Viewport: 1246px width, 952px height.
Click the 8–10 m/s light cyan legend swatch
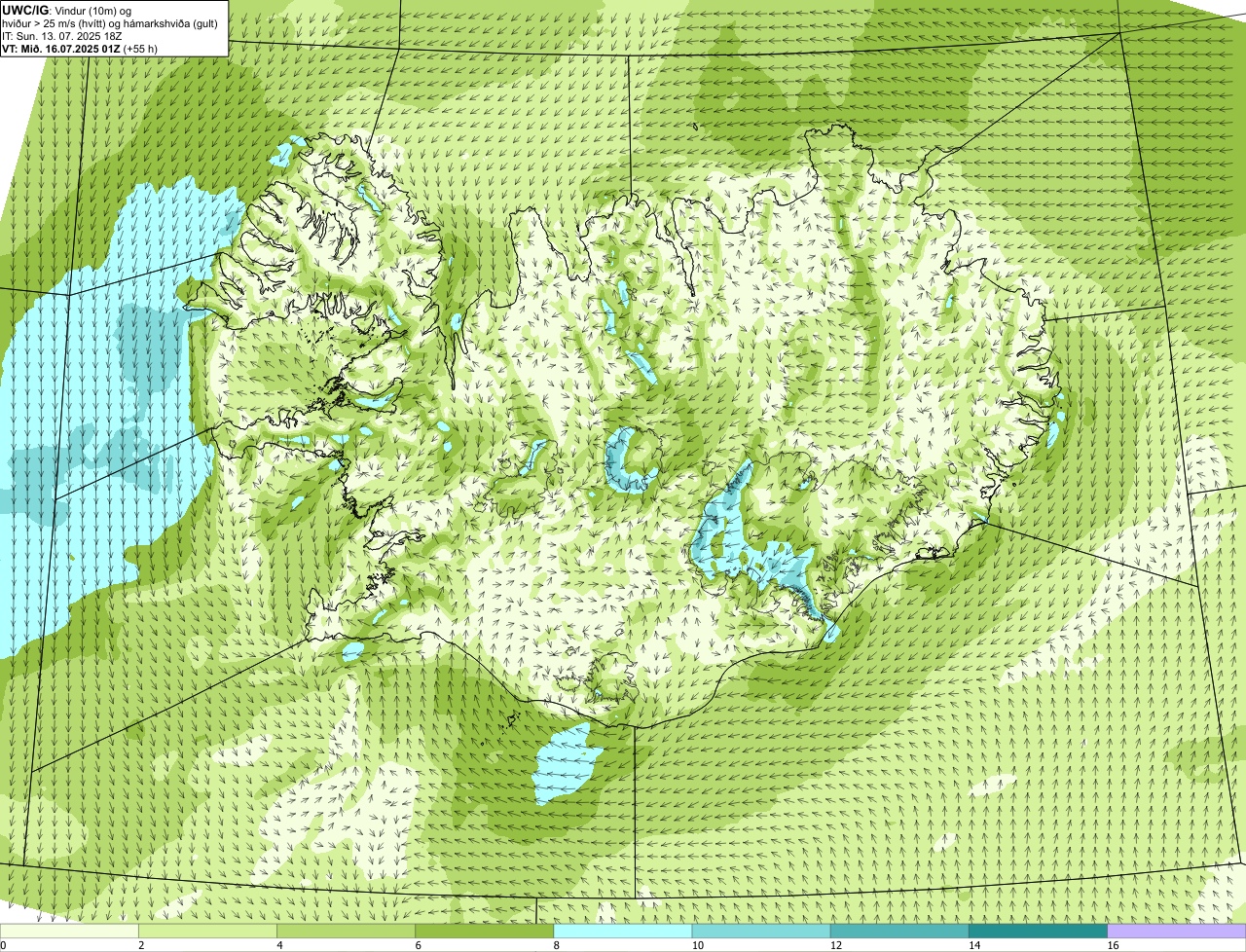623,931
